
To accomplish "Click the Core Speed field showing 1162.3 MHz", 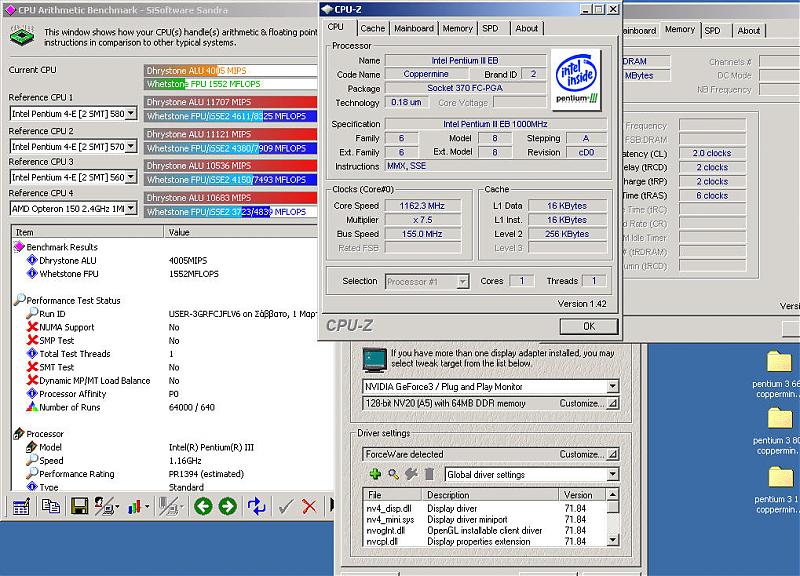I will [422, 206].
